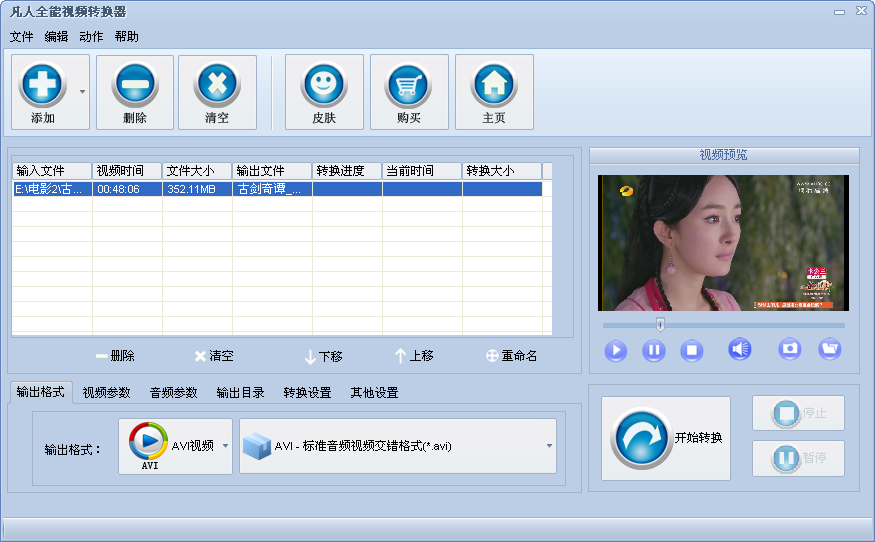Click the Delete (删除) toolbar icon
This screenshot has width=875, height=542.
click(x=134, y=84)
